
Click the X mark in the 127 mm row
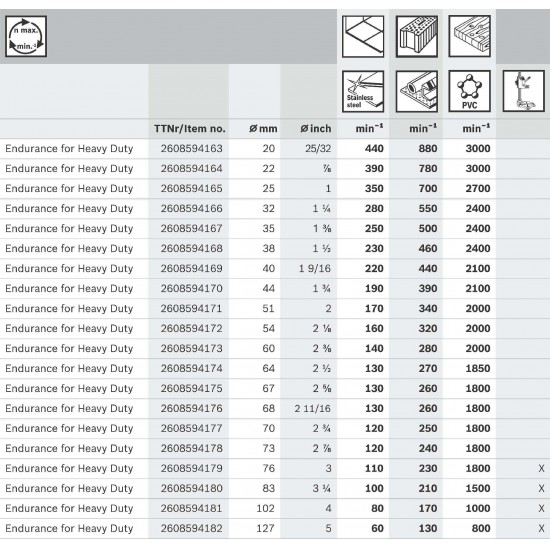point(541,528)
